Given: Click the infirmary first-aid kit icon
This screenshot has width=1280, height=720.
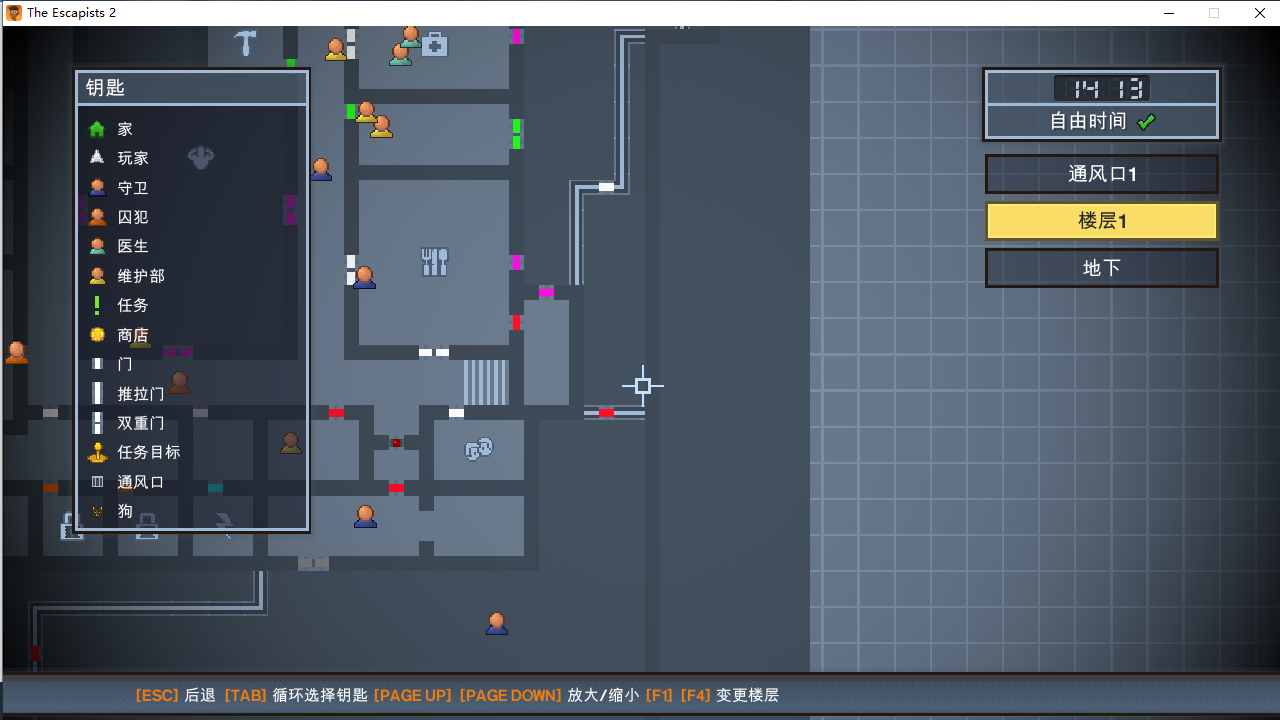Looking at the screenshot, I should click(434, 44).
